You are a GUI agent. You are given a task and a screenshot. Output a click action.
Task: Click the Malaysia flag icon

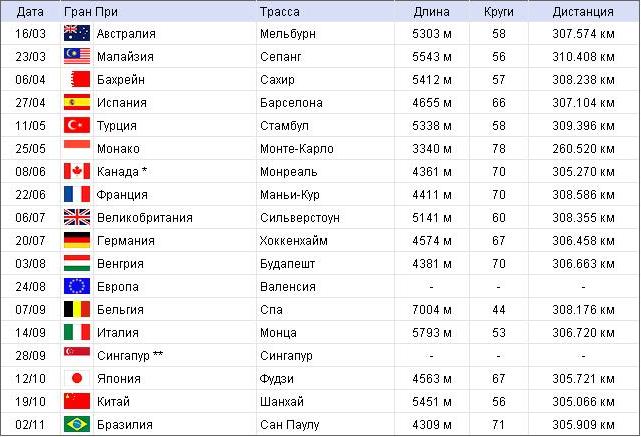pos(77,56)
